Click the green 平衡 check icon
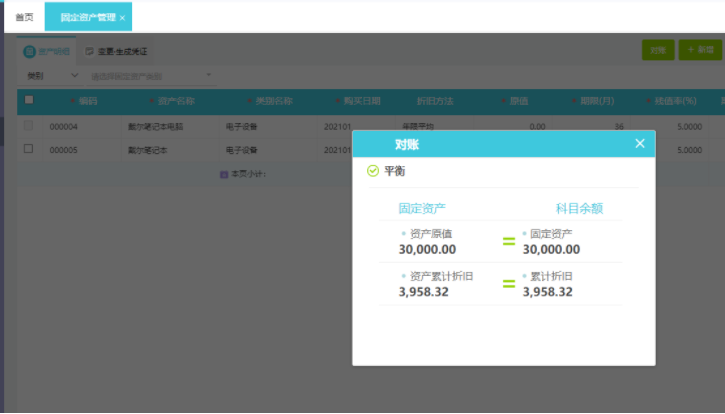This screenshot has width=725, height=414. (x=373, y=171)
